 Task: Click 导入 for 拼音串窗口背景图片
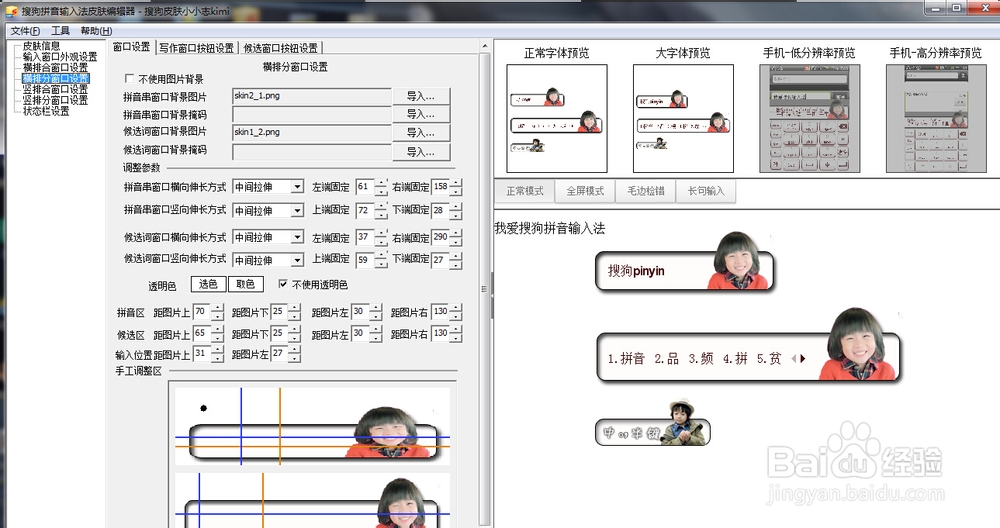[421, 96]
